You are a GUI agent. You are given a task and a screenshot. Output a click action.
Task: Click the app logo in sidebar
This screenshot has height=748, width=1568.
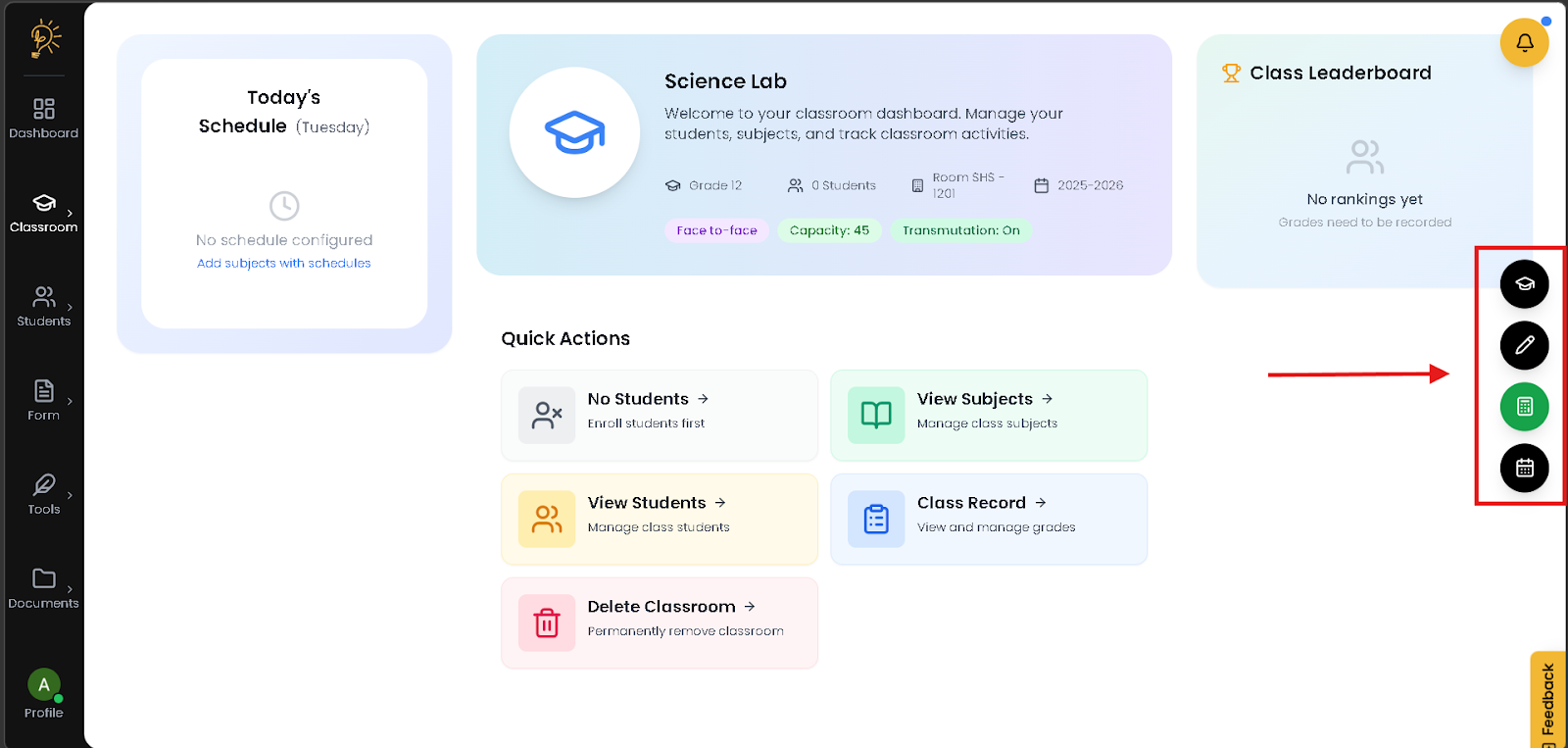tap(44, 39)
